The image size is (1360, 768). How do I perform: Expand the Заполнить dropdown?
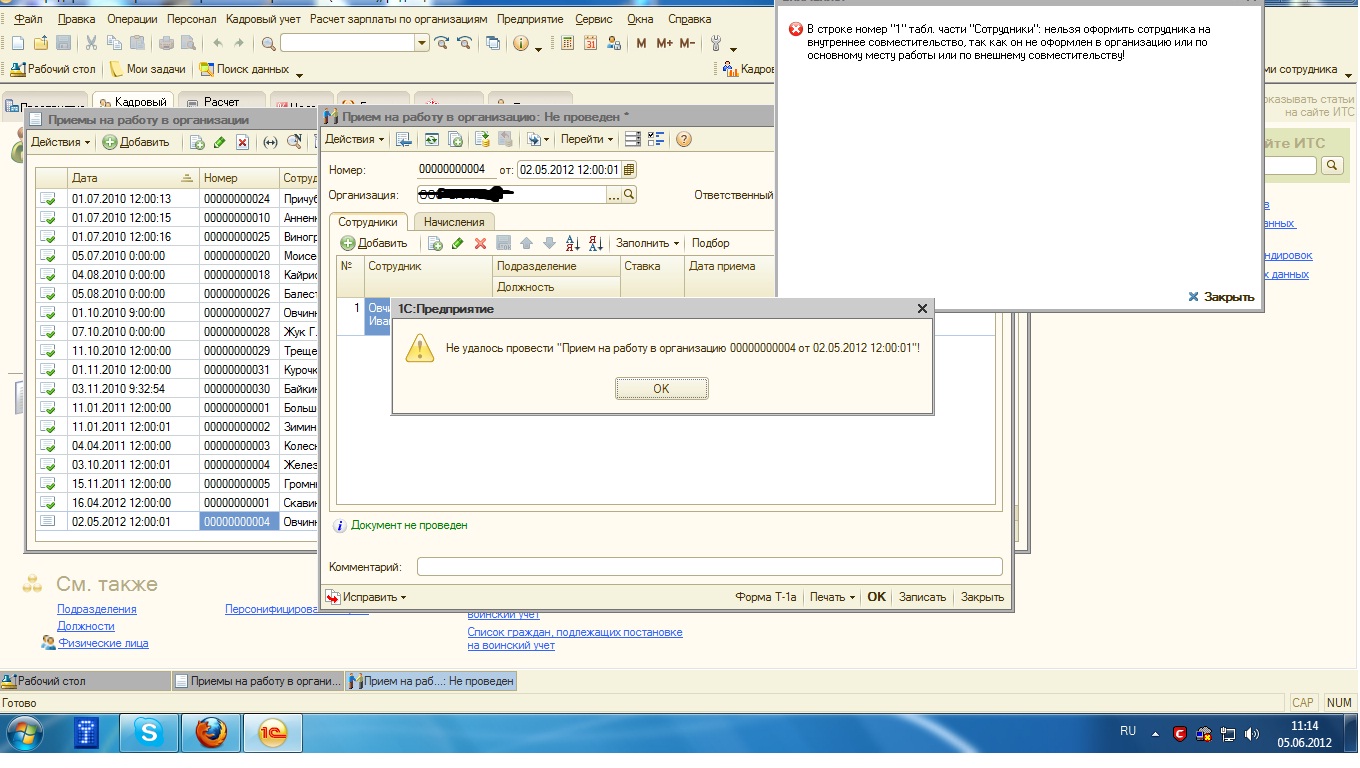647,243
